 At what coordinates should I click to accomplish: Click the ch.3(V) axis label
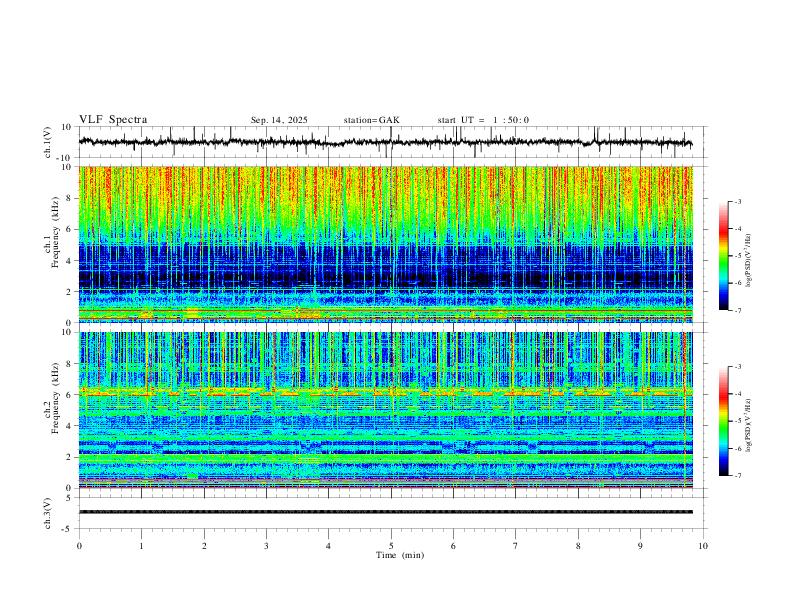[x=48, y=513]
